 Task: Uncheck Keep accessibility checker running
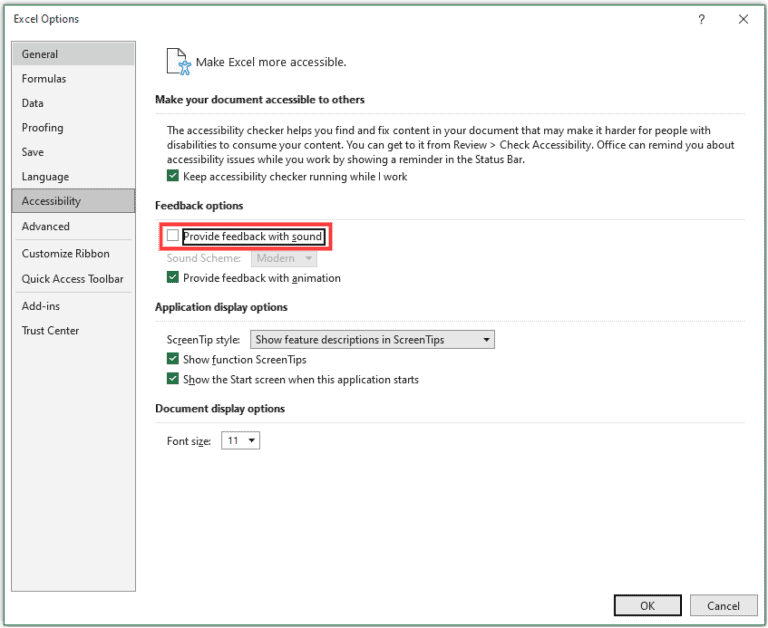[x=172, y=176]
